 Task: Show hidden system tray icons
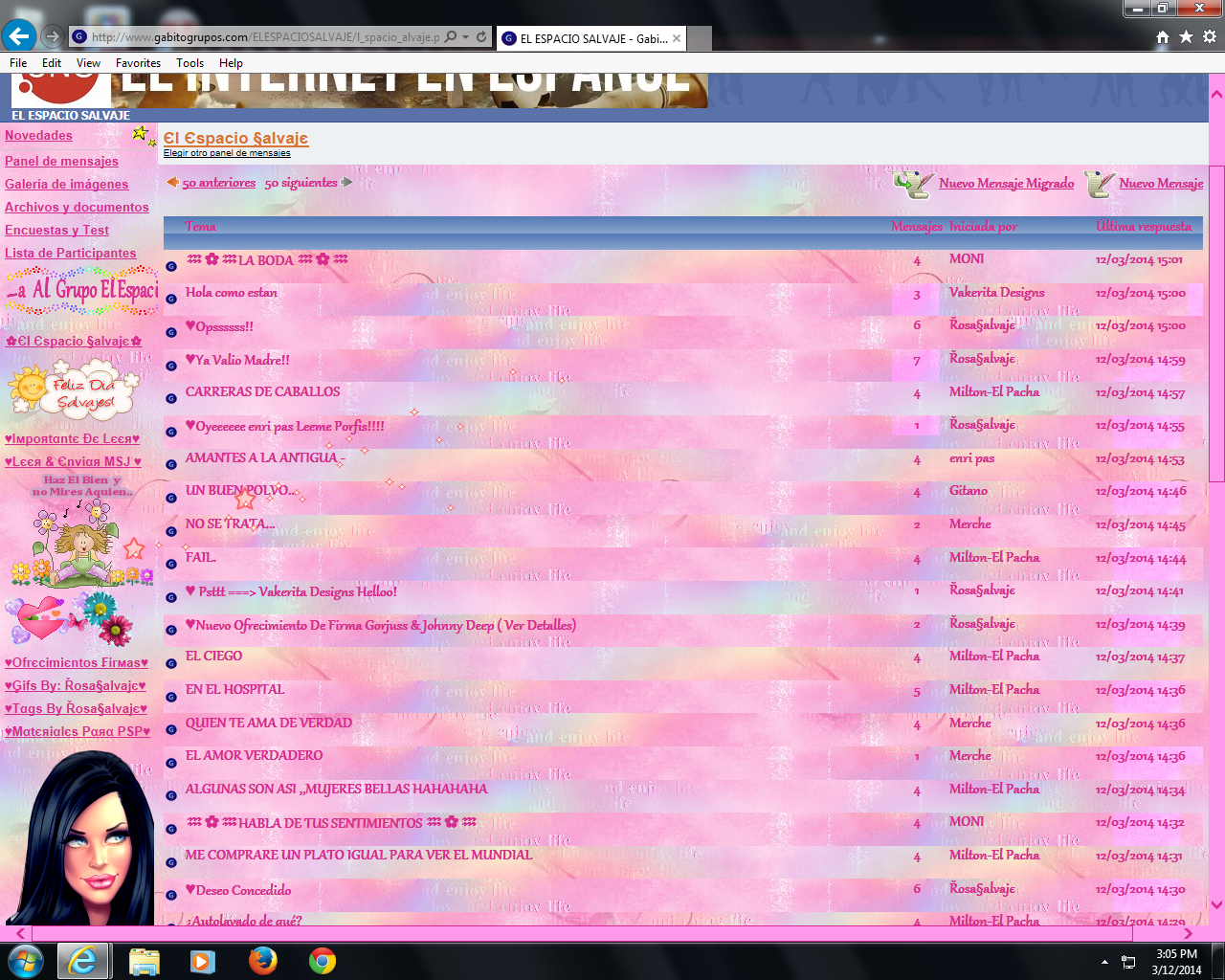1104,962
